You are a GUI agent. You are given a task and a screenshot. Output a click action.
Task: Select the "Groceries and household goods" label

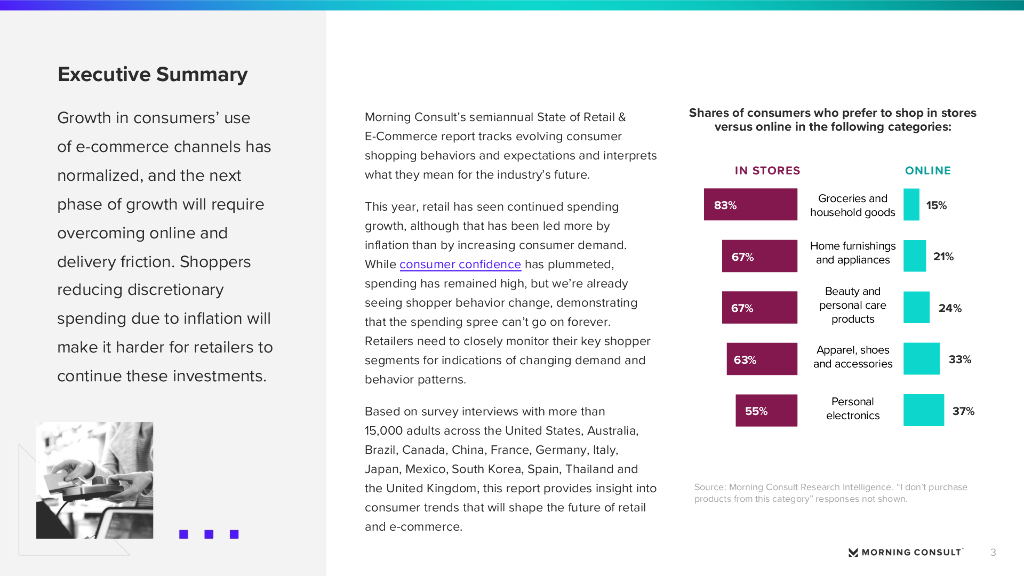853,205
